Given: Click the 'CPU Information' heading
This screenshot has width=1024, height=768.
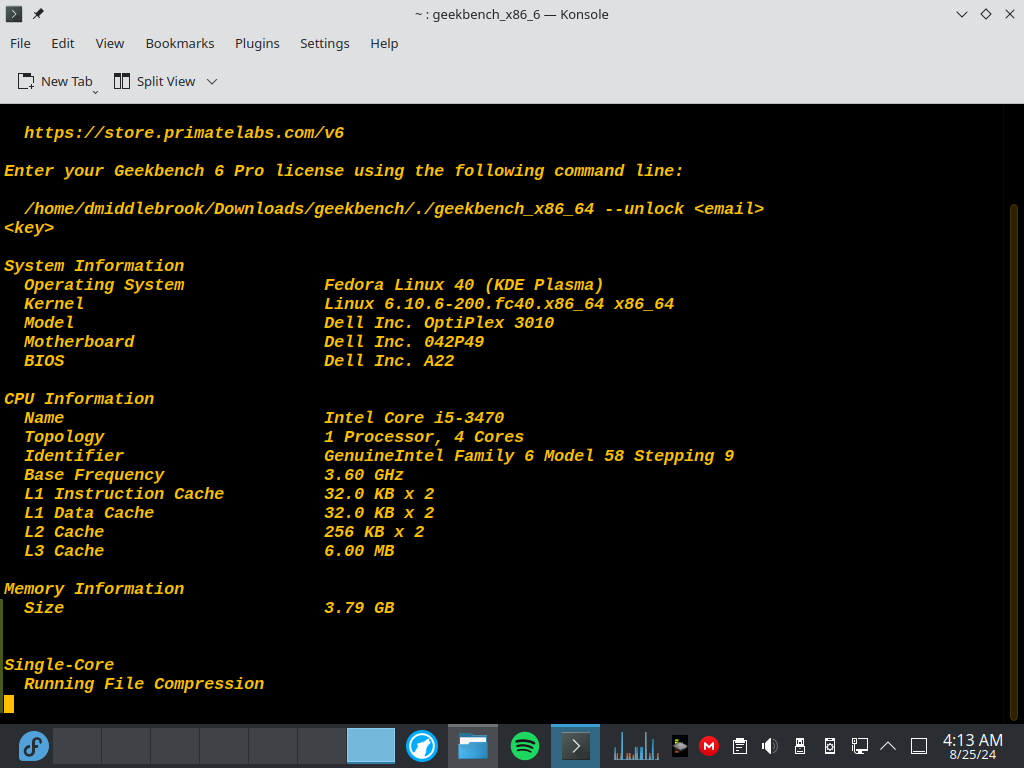Looking at the screenshot, I should pos(79,398).
